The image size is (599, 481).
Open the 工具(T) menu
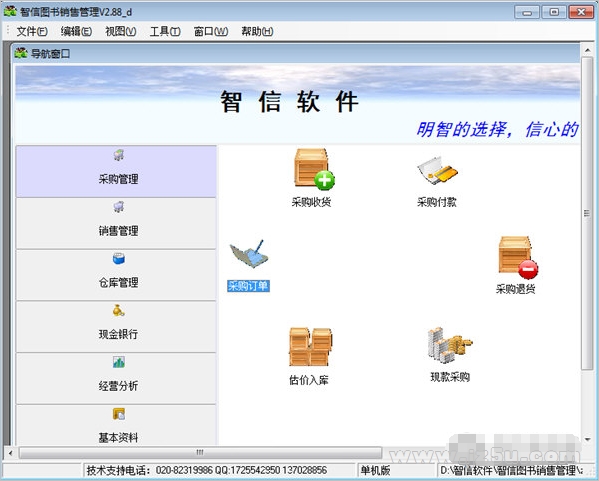pyautogui.click(x=165, y=31)
